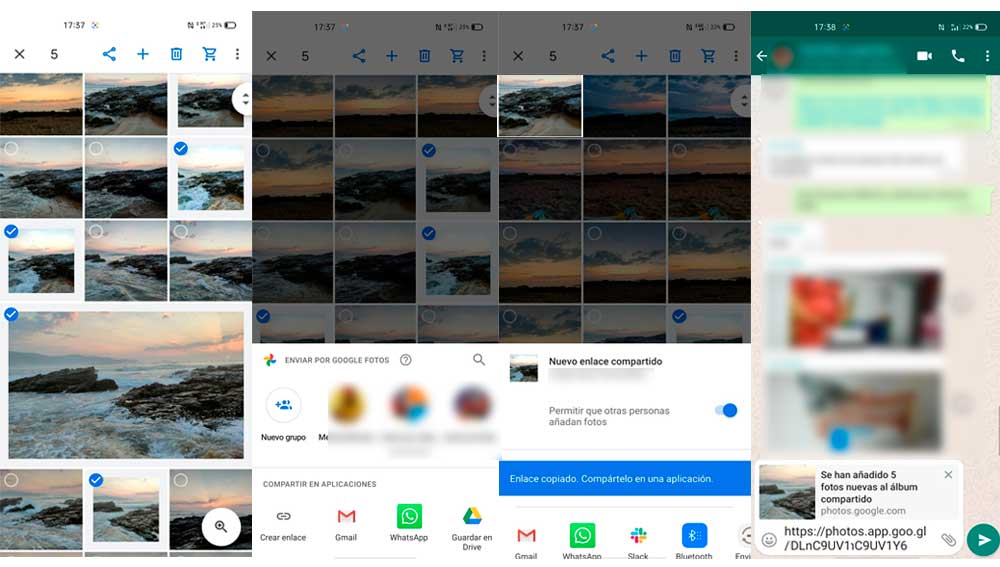Tap the photos.app.goo.gl link text field
Image resolution: width=1000 pixels, height=567 pixels.
(x=855, y=538)
